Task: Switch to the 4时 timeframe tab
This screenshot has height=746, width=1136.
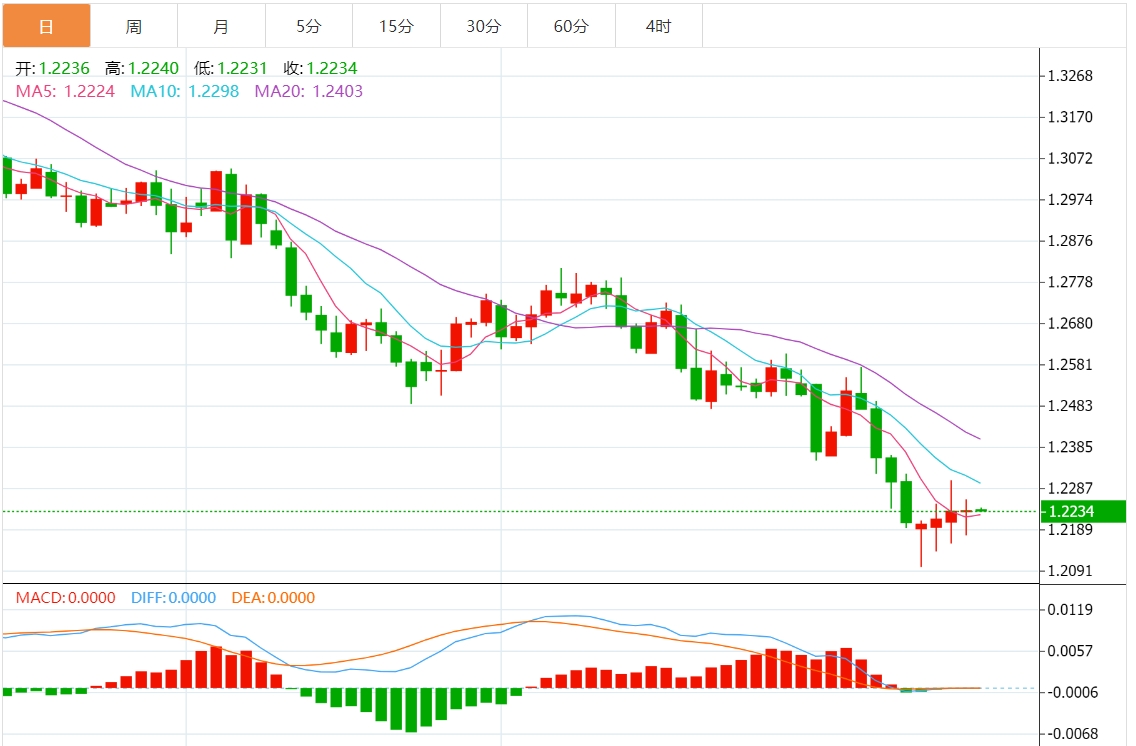Action: (659, 26)
